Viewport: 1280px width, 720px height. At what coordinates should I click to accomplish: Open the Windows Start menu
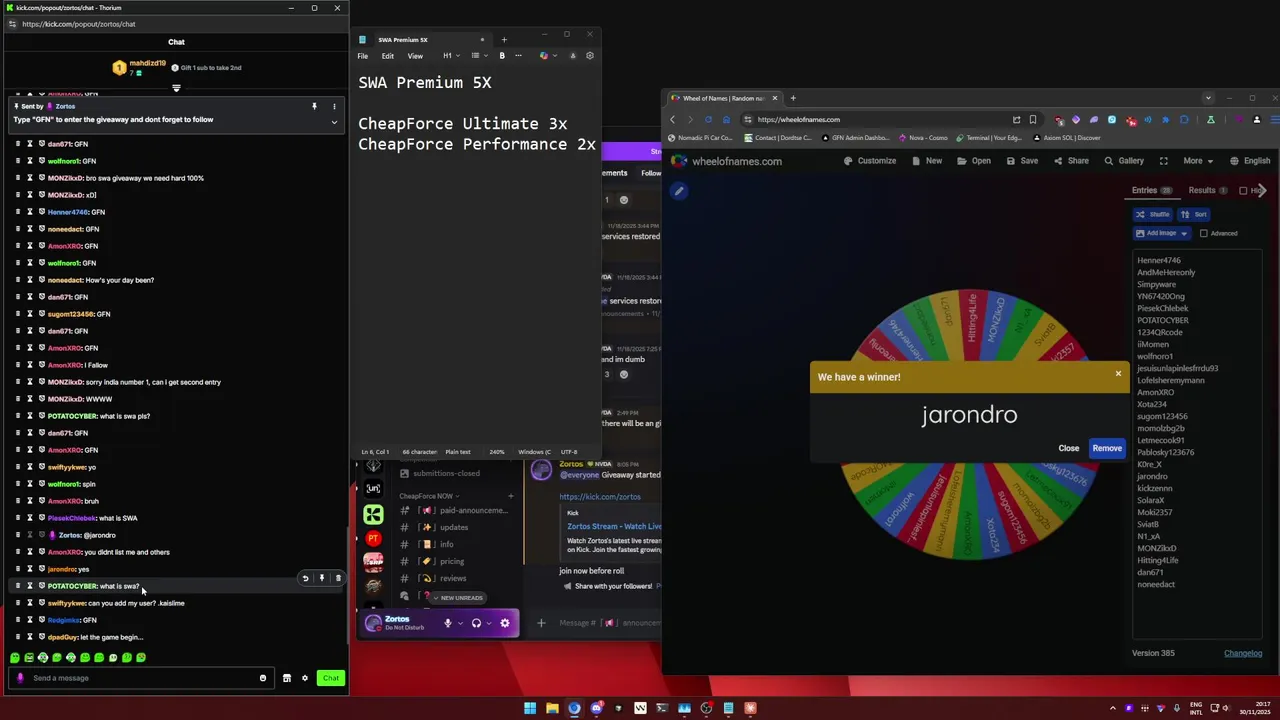530,708
